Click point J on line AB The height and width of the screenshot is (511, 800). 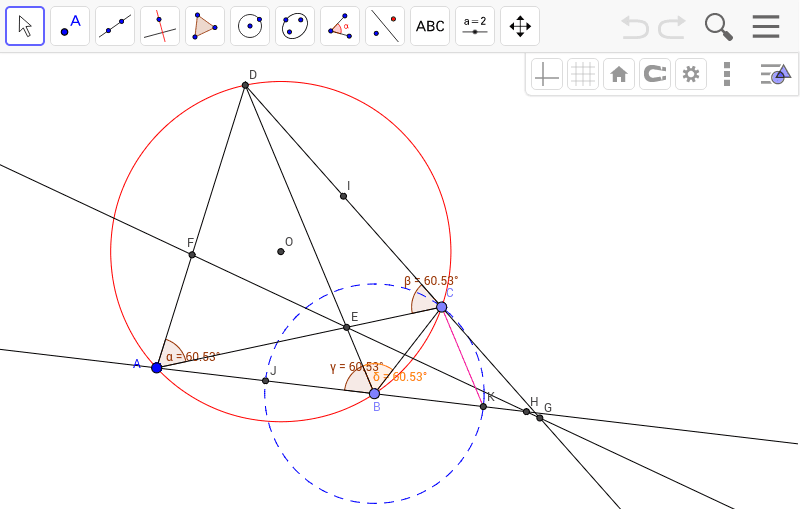pyautogui.click(x=265, y=380)
